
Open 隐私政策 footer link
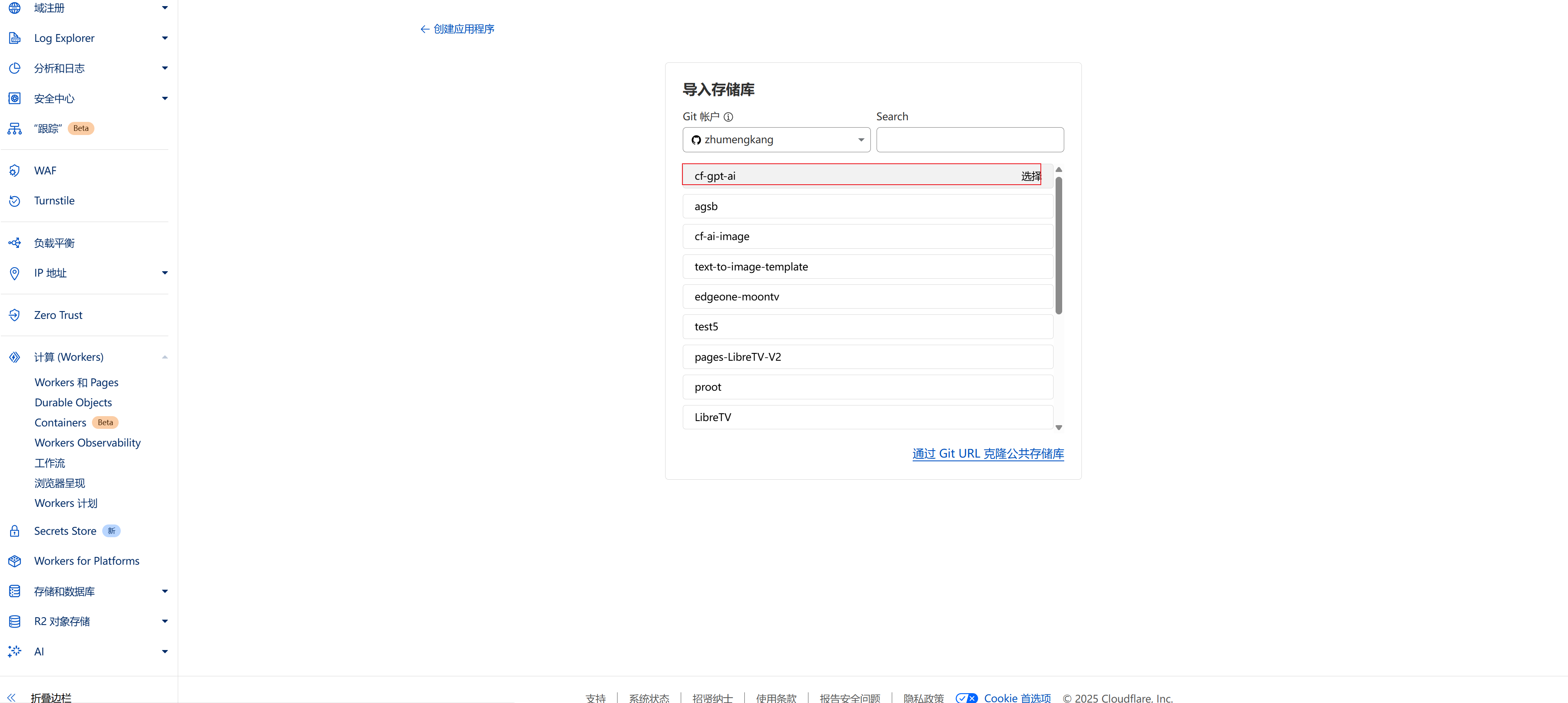click(x=923, y=698)
